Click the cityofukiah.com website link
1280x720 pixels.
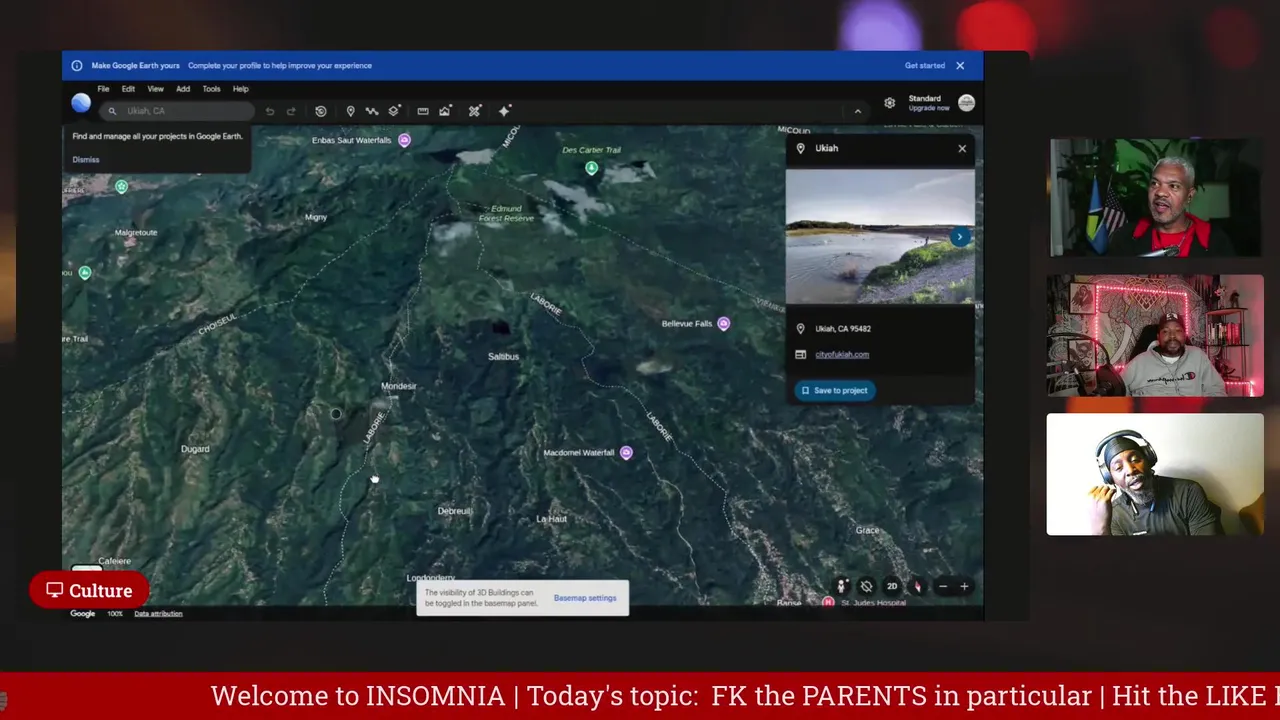coord(842,355)
